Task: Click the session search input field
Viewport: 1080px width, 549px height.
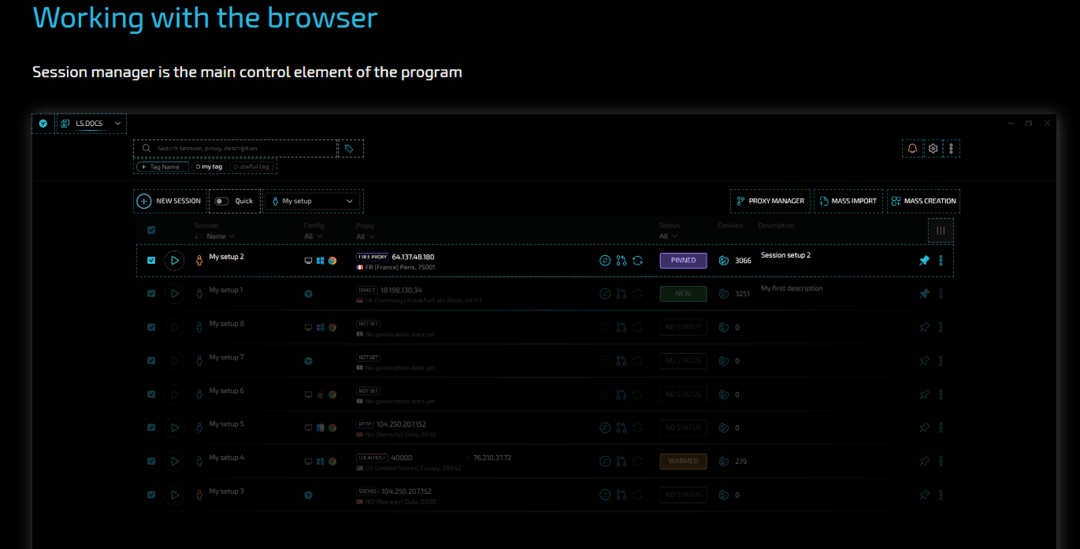Action: click(240, 148)
